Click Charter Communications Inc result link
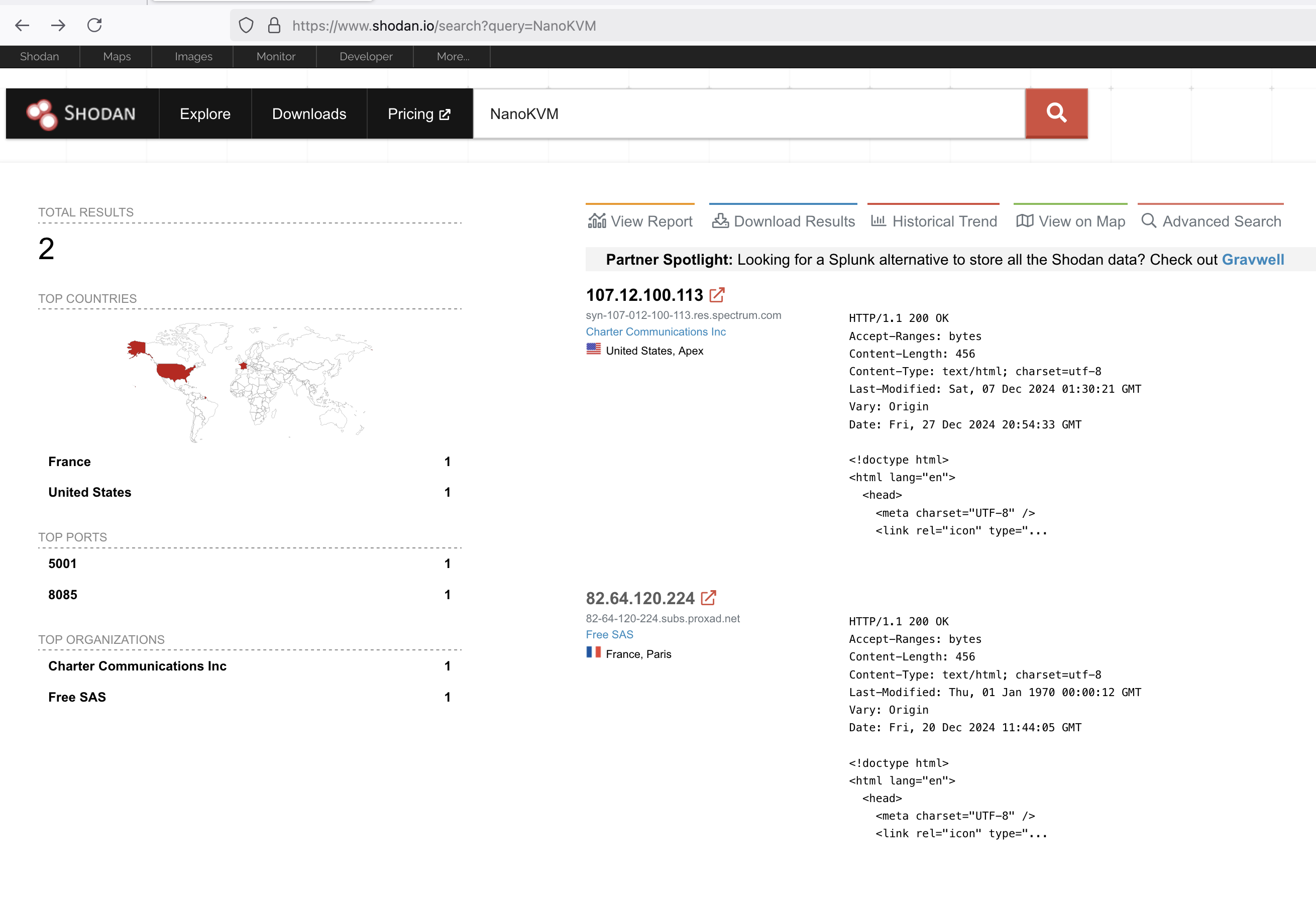Viewport: 1316px width, 900px height. 655,331
